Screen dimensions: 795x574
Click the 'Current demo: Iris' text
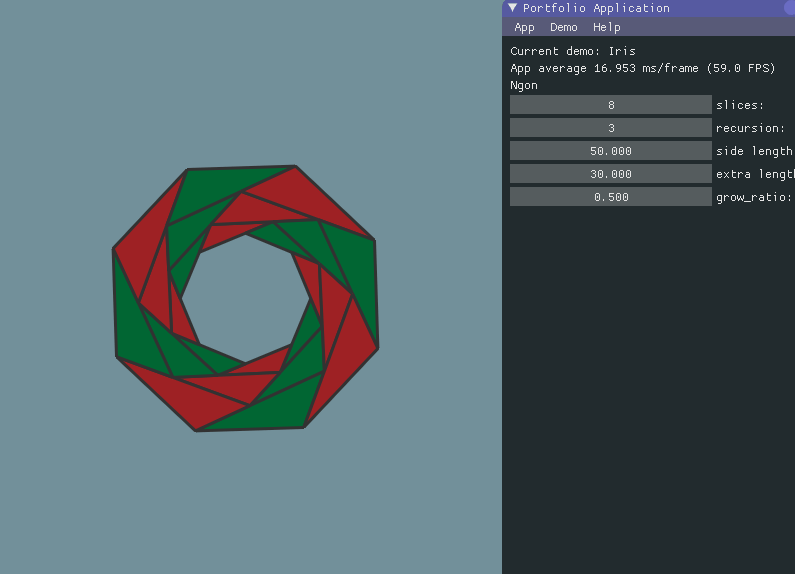[x=572, y=51]
